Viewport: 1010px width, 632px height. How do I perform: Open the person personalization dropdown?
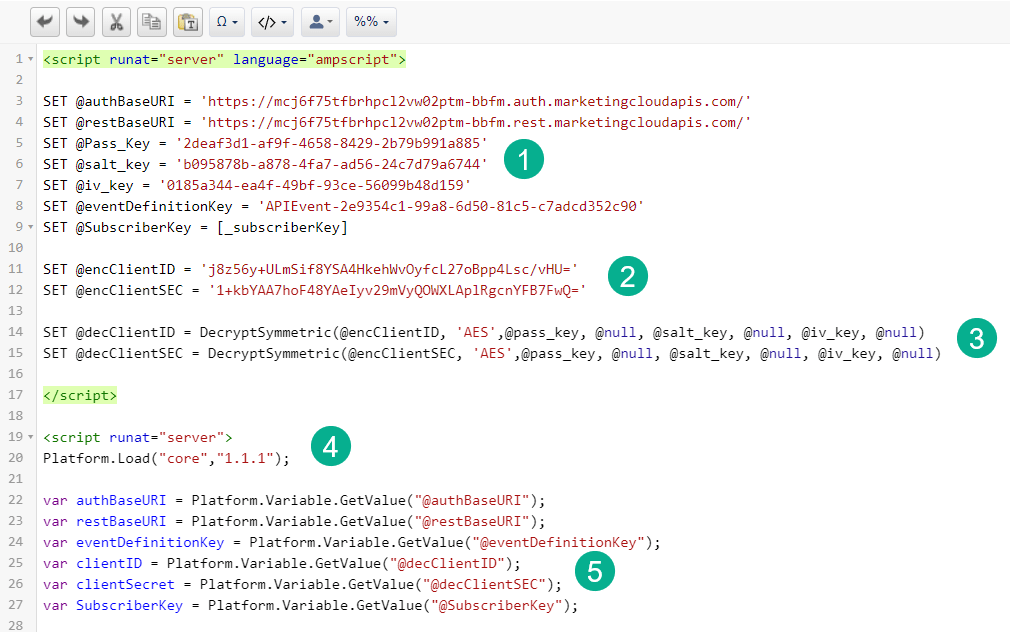click(x=319, y=21)
